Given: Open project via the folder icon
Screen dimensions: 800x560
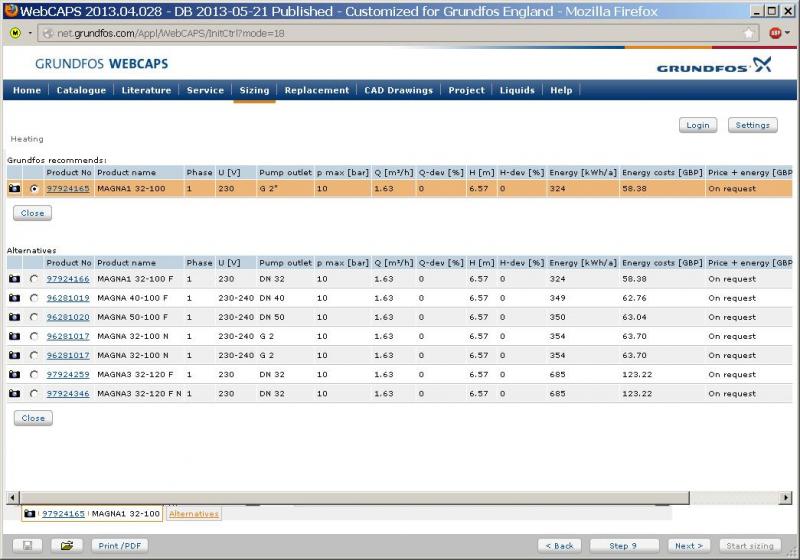Looking at the screenshot, I should pyautogui.click(x=66, y=546).
